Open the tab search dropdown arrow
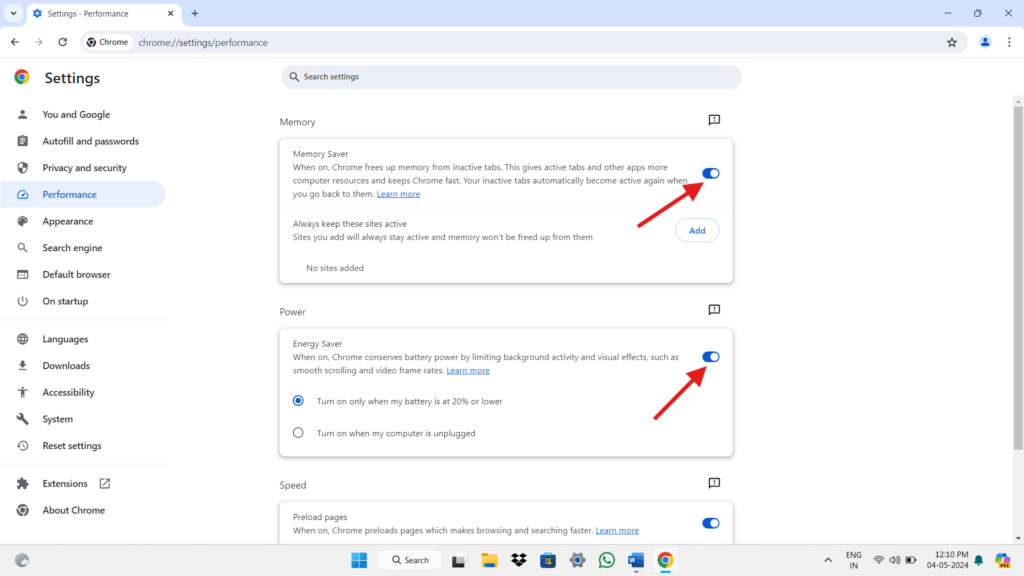Viewport: 1024px width, 576px height. tap(13, 13)
